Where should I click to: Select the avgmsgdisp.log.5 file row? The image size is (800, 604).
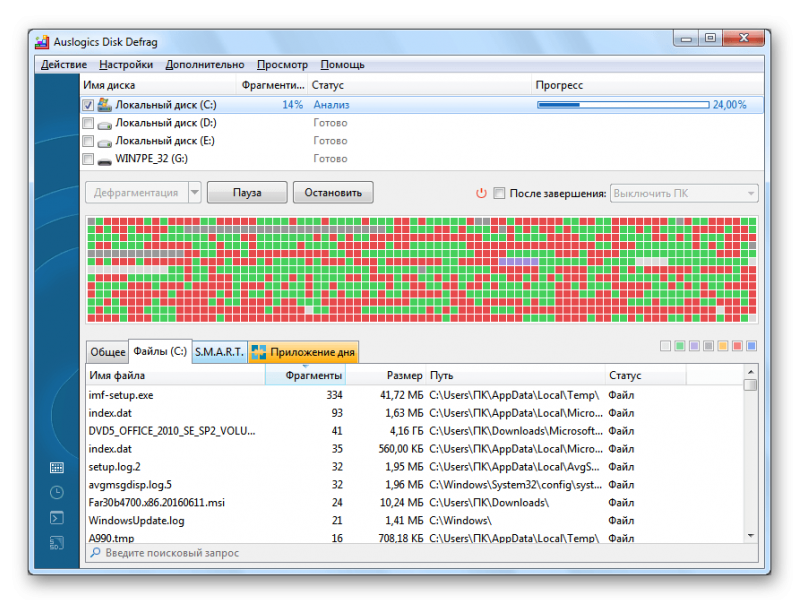point(415,484)
